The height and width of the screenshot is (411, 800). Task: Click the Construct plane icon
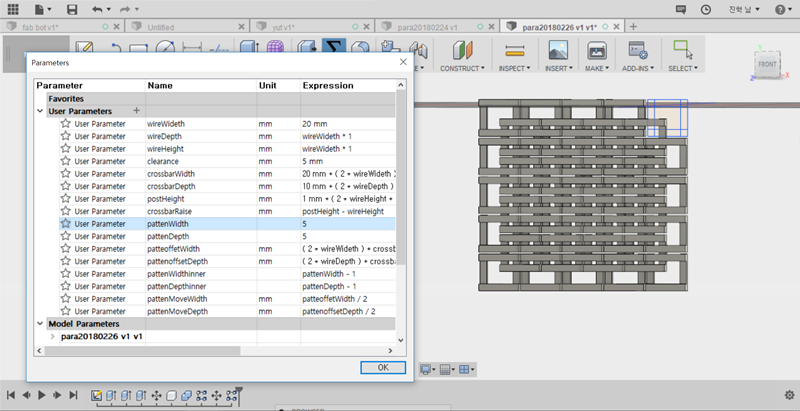tap(462, 49)
